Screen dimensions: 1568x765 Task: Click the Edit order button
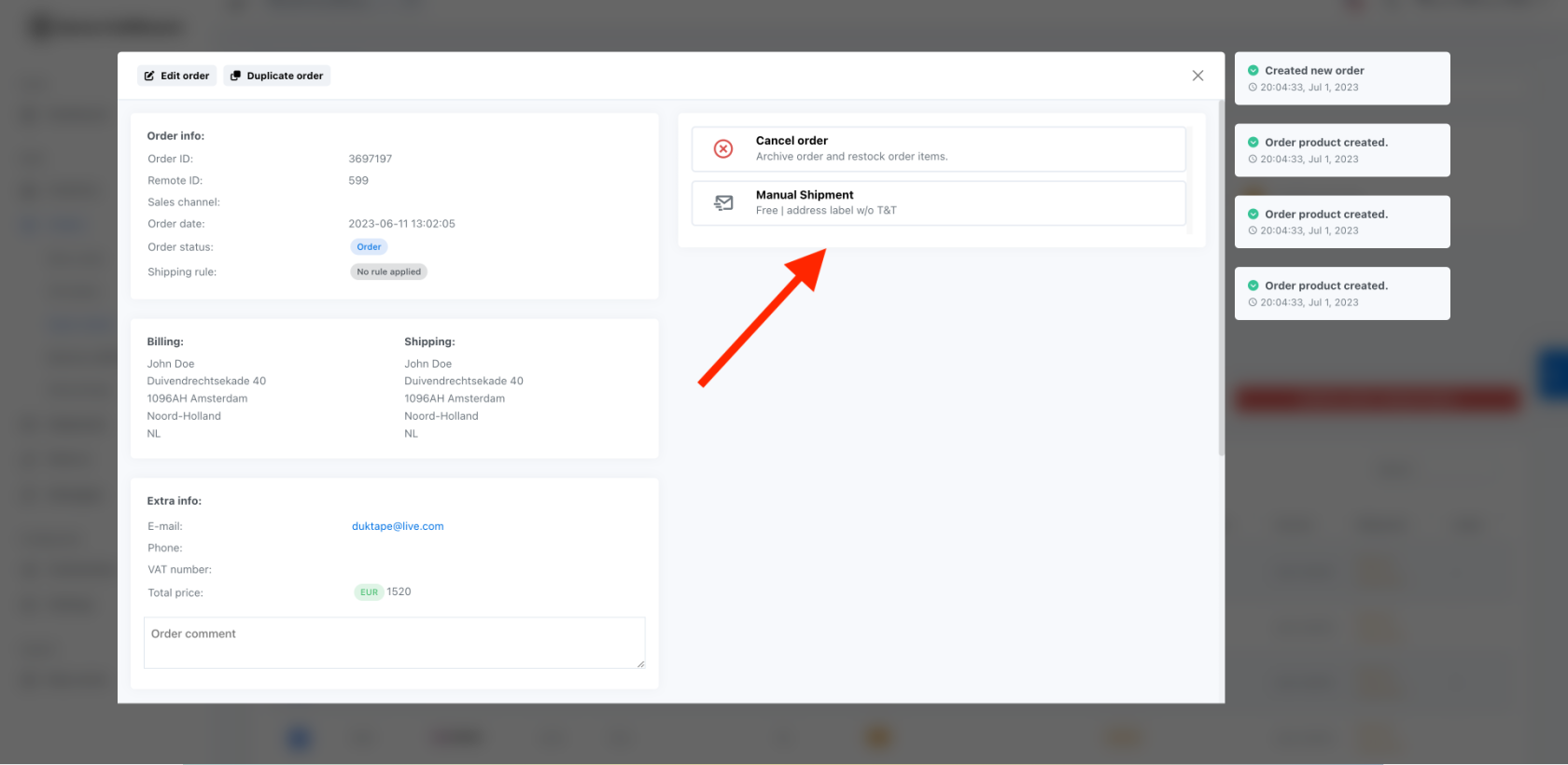(x=176, y=76)
